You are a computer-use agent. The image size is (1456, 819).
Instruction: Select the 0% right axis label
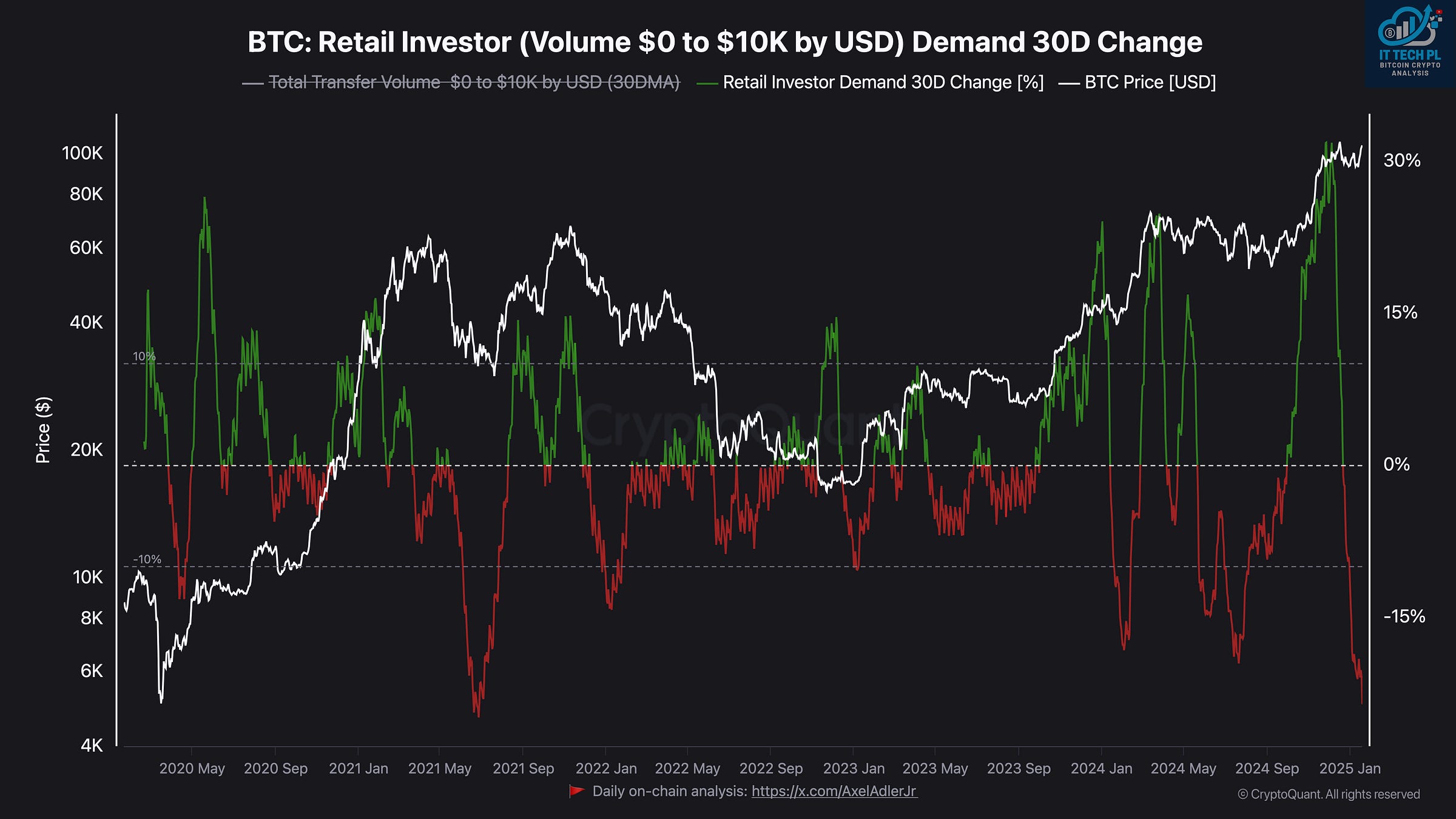point(1397,465)
